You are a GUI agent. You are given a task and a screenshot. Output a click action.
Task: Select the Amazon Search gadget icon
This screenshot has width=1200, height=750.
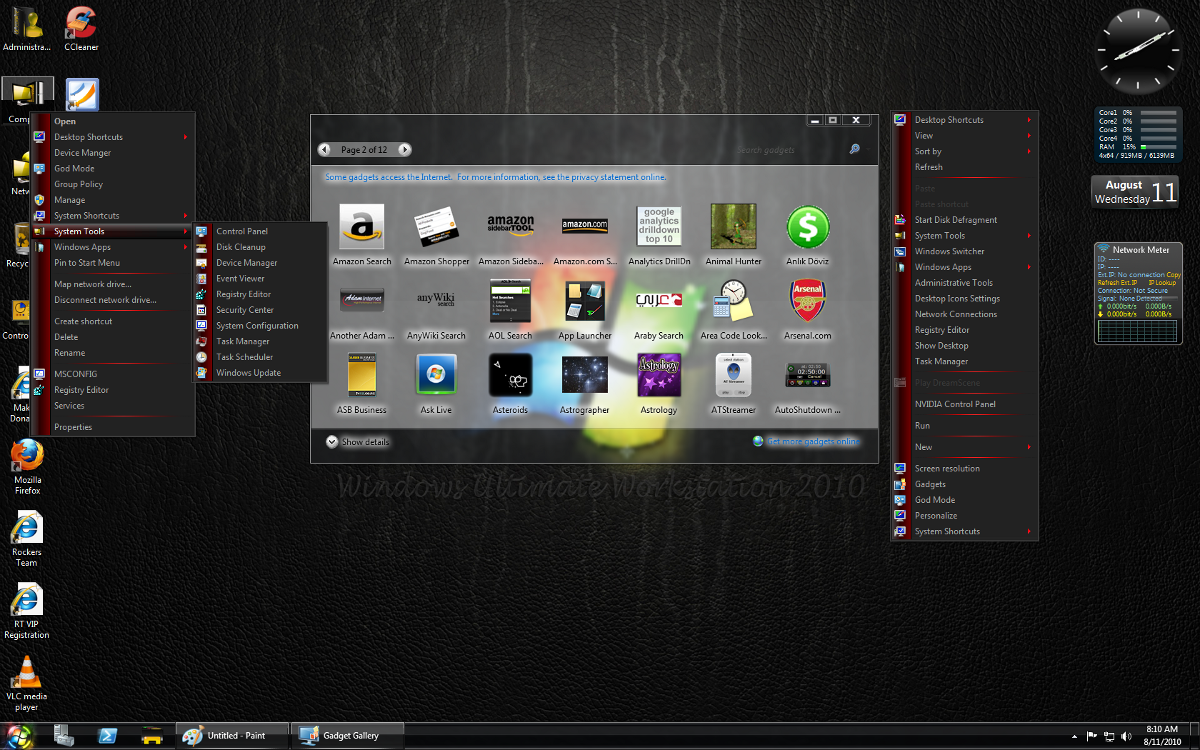tap(361, 226)
